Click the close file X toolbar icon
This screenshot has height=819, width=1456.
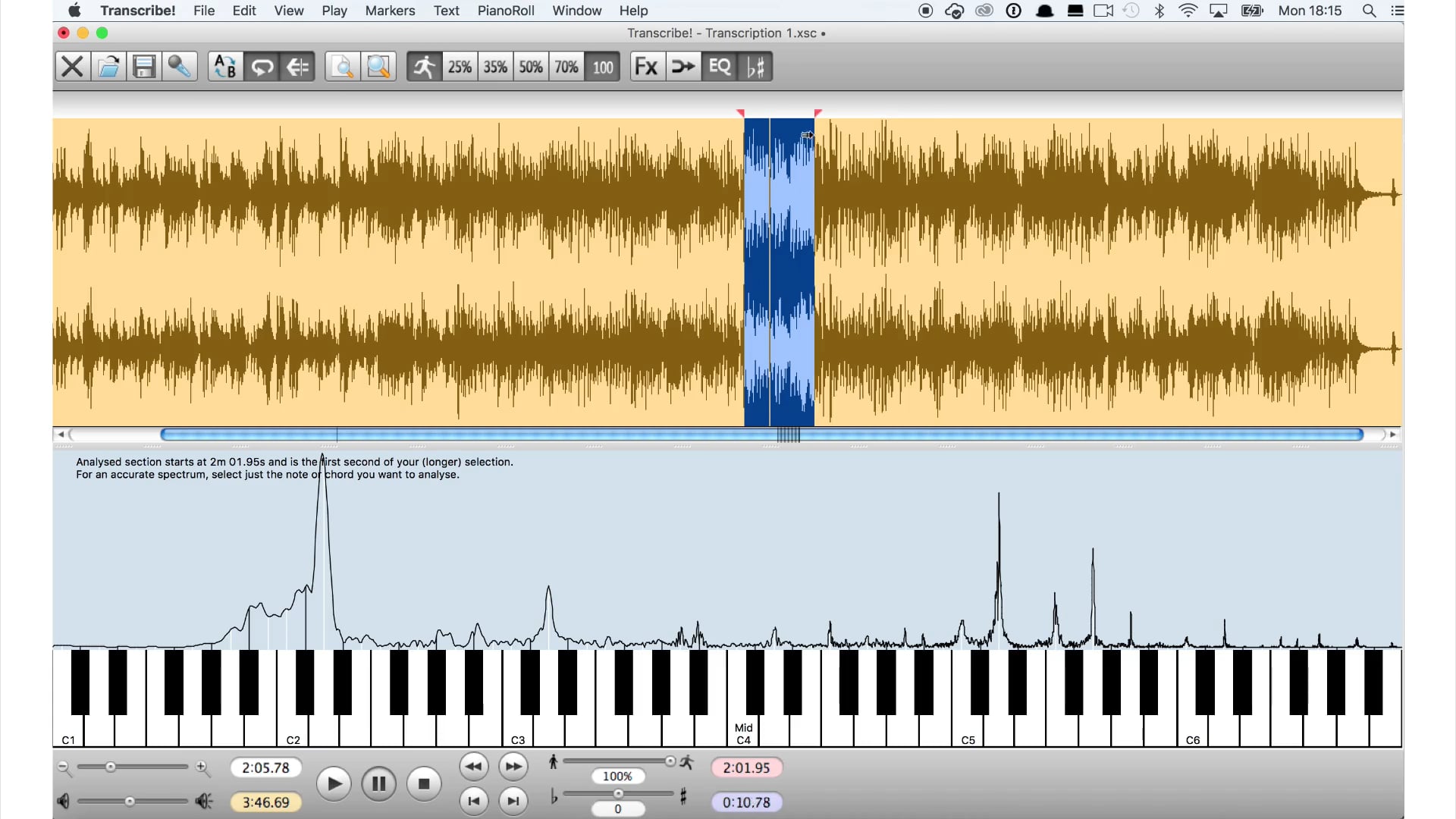click(73, 67)
